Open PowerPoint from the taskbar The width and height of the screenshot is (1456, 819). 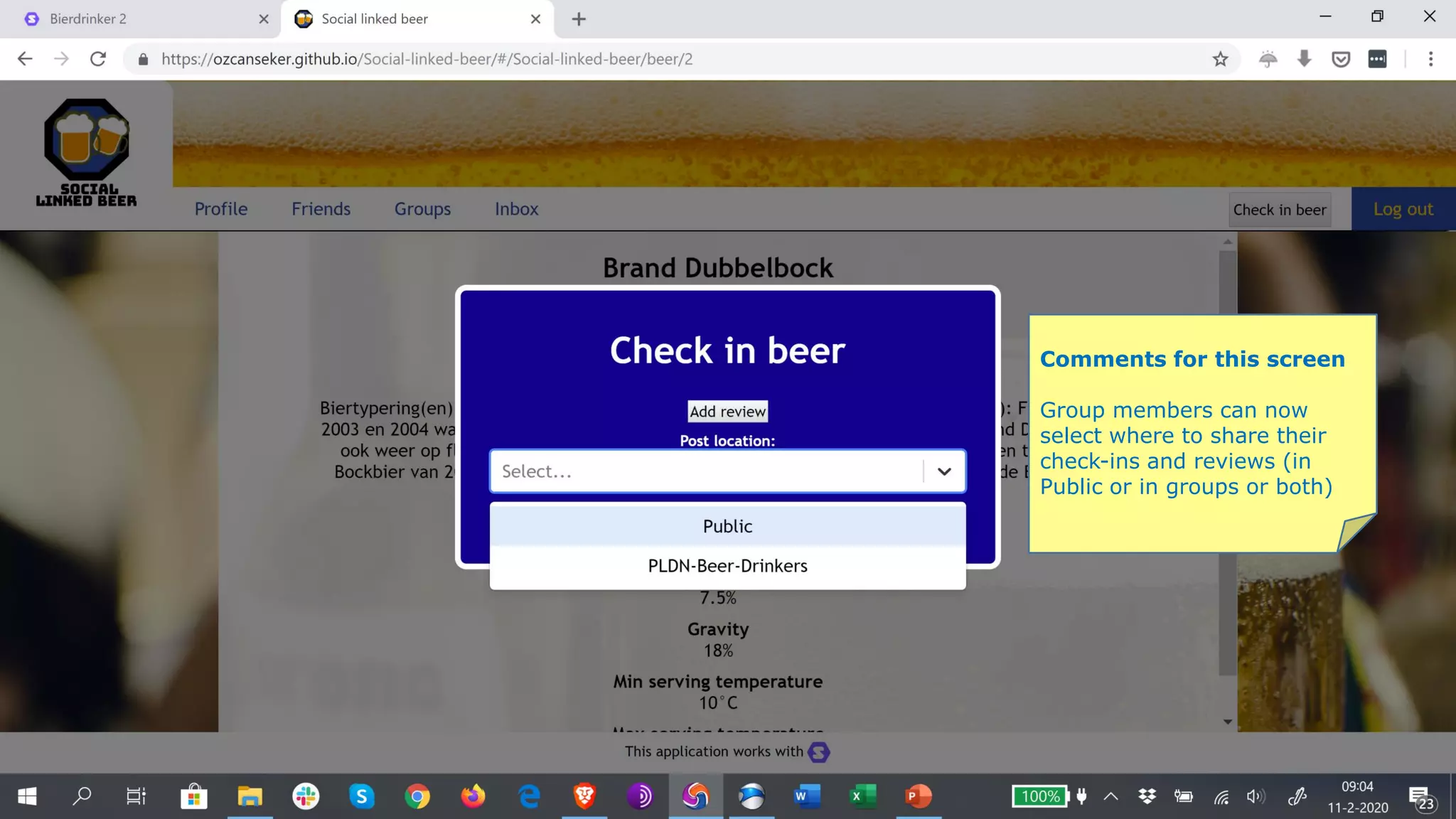click(x=919, y=796)
